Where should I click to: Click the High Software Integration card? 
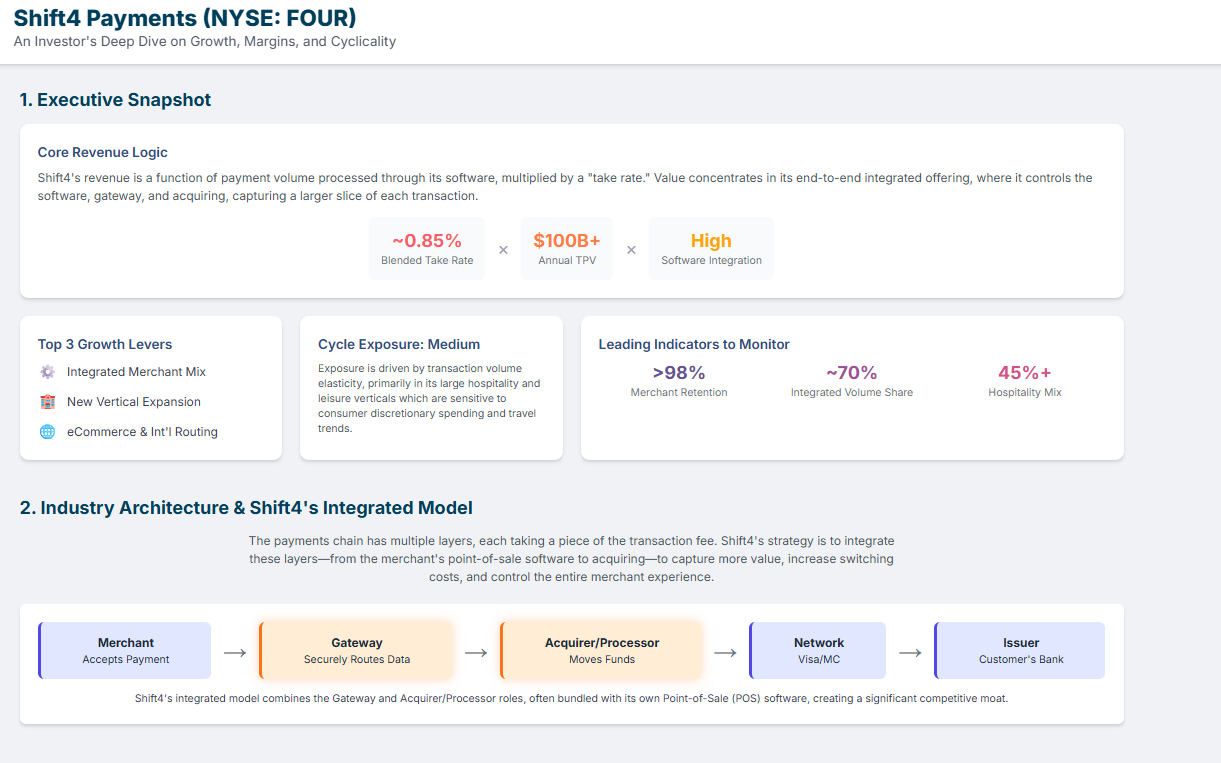pos(711,248)
